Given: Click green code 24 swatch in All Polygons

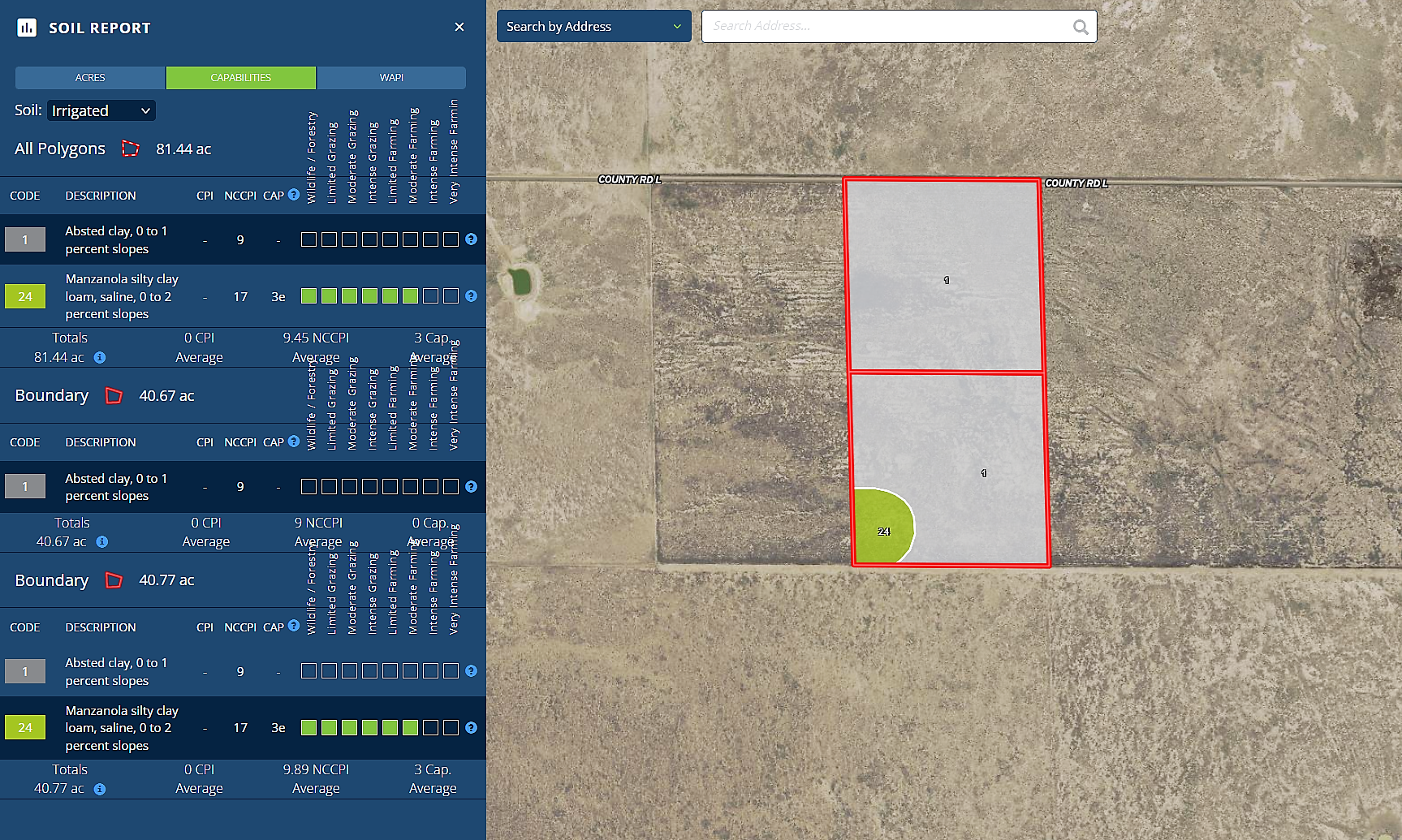Looking at the screenshot, I should coord(25,296).
